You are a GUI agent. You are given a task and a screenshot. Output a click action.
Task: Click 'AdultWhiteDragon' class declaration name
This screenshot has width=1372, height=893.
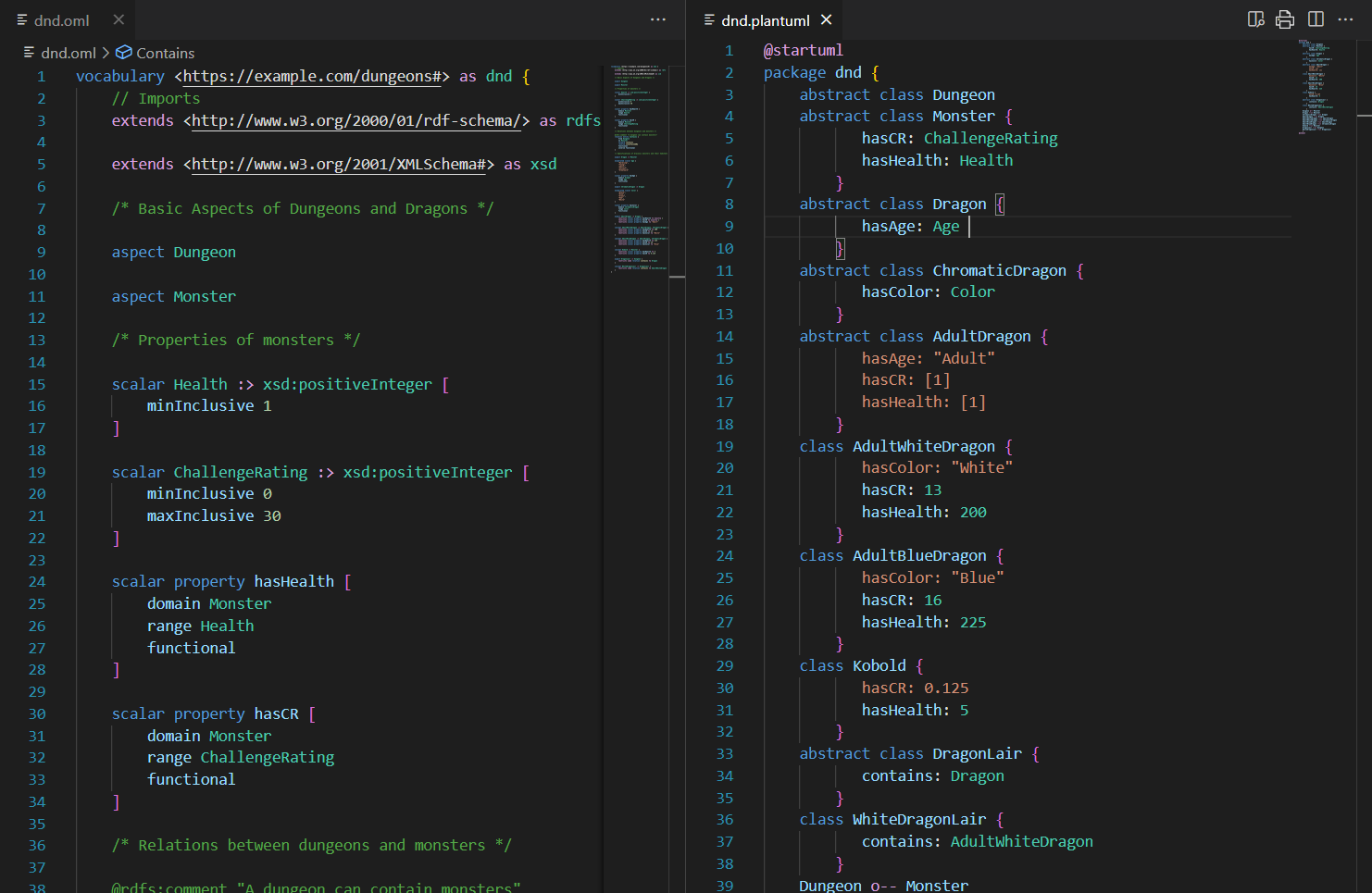(x=924, y=446)
